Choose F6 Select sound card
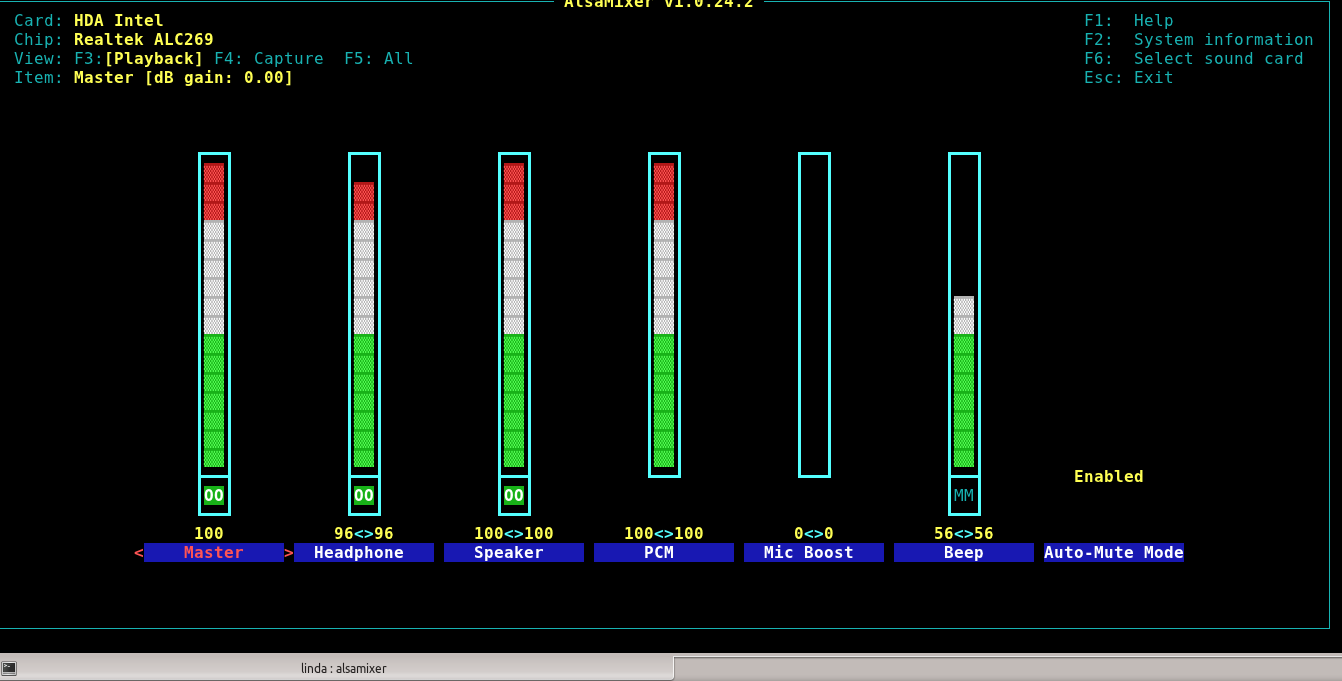This screenshot has width=1342, height=681. tap(1193, 59)
